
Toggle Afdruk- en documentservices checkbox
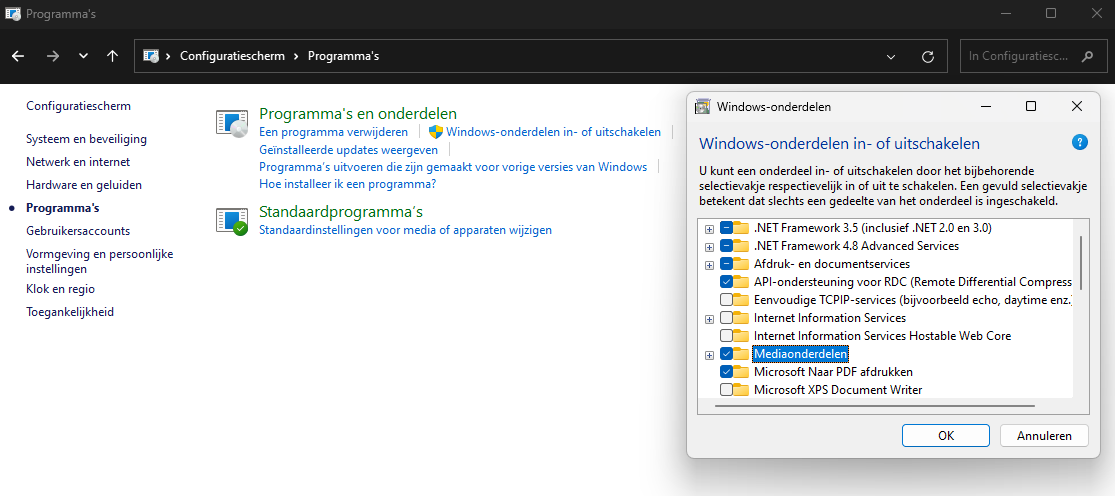tap(726, 264)
